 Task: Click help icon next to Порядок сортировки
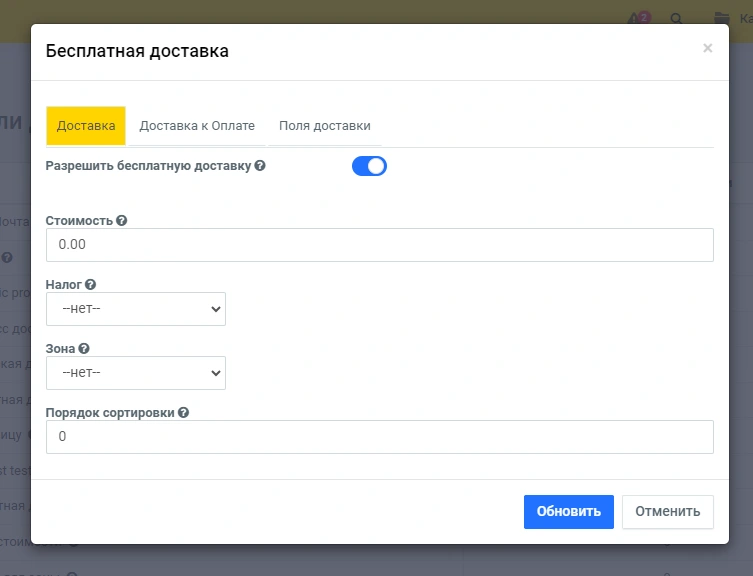(184, 413)
